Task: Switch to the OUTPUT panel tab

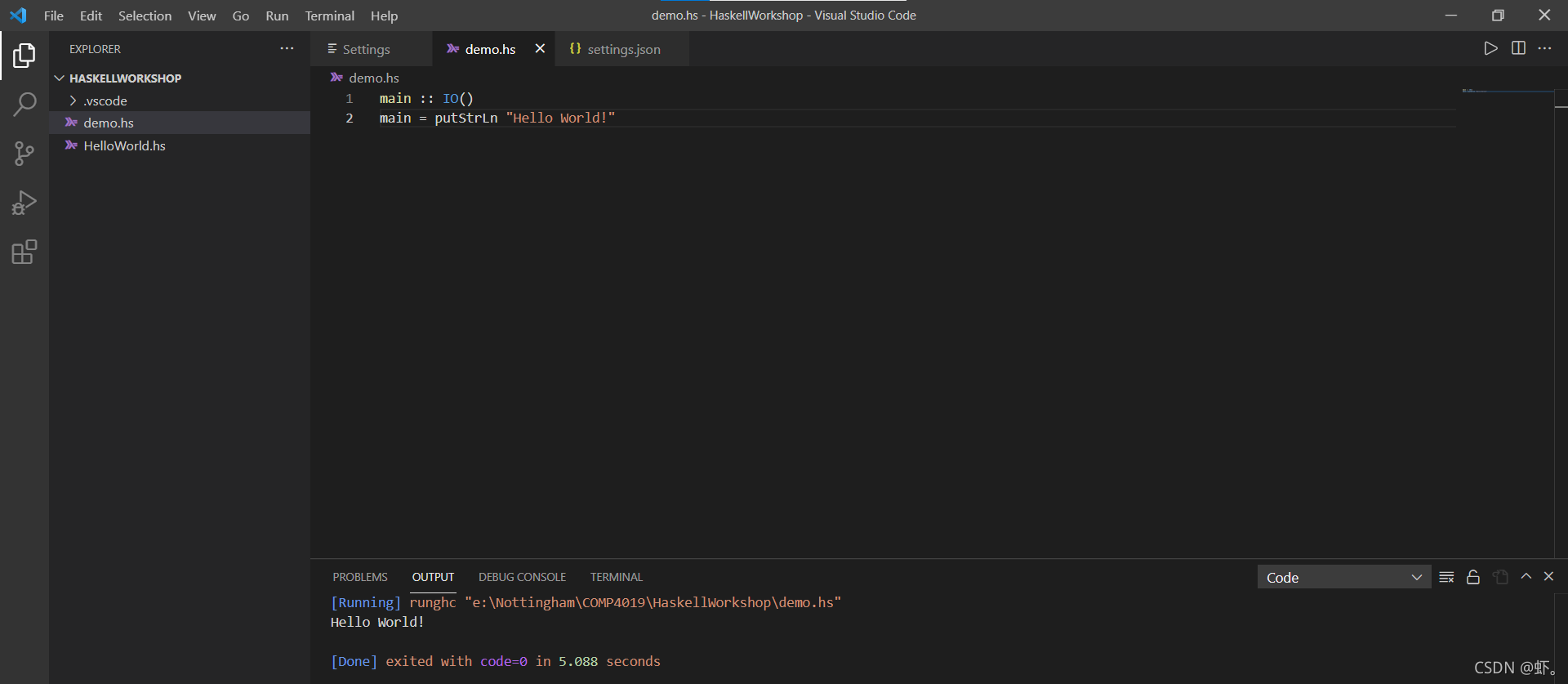Action: pos(433,577)
